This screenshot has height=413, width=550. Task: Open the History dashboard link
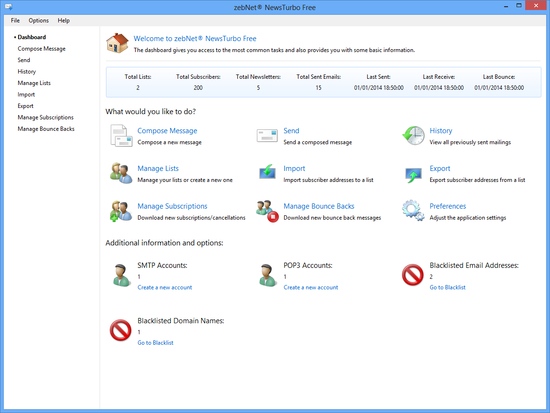coord(441,131)
